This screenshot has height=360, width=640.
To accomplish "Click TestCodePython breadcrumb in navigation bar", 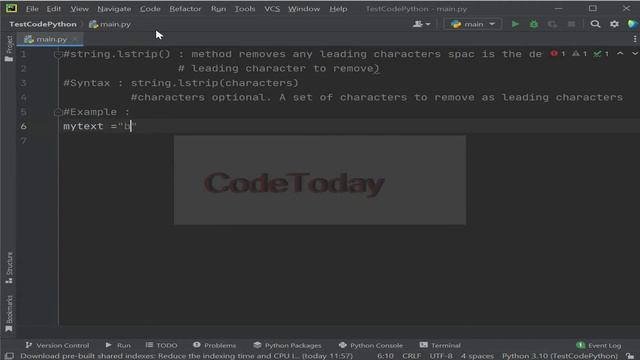I will 43,24.
